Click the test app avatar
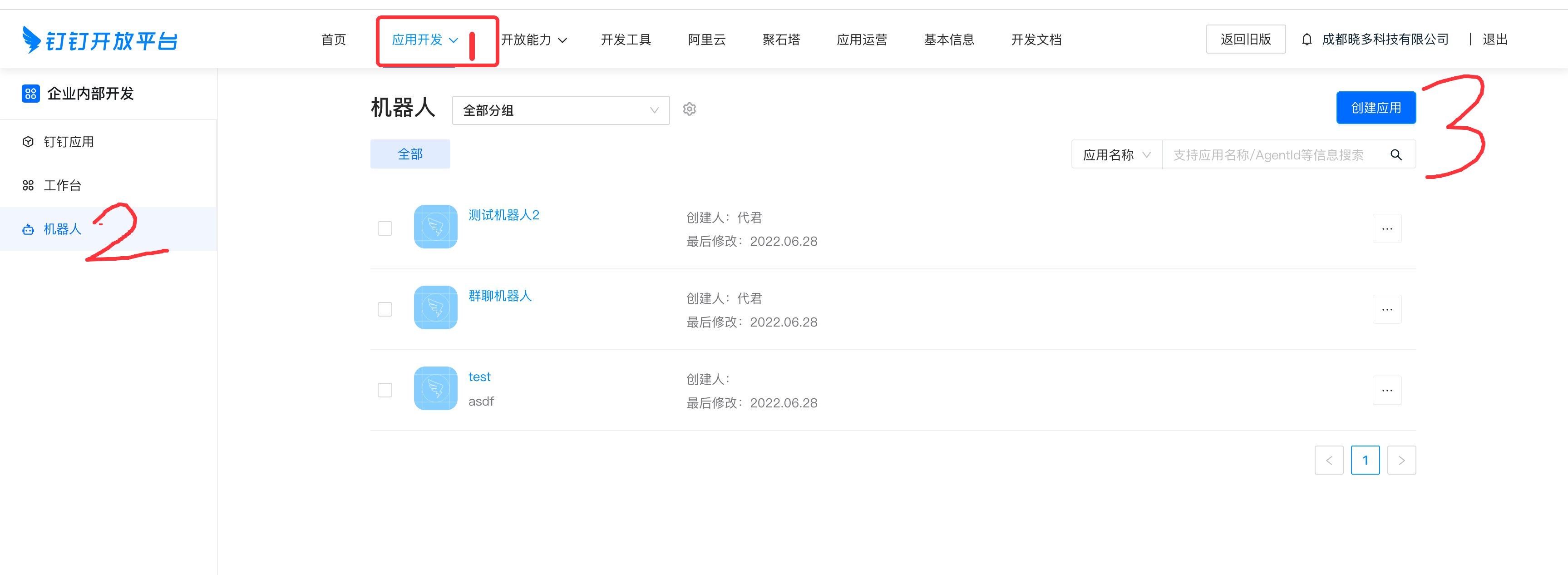The image size is (1568, 575). (435, 388)
